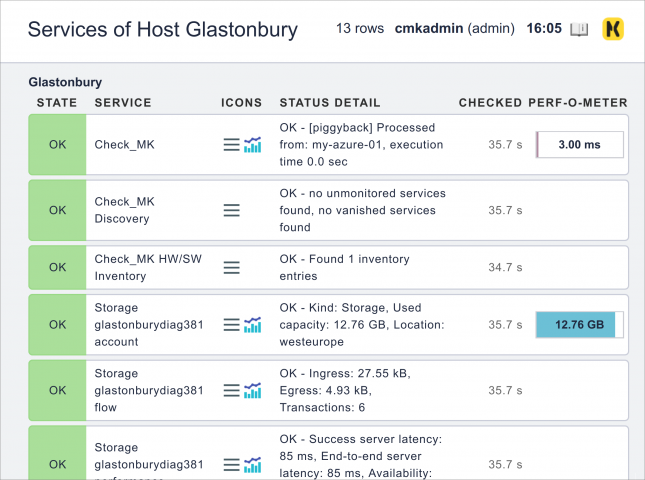
Task: Open the Check_MK service link
Action: (125, 145)
